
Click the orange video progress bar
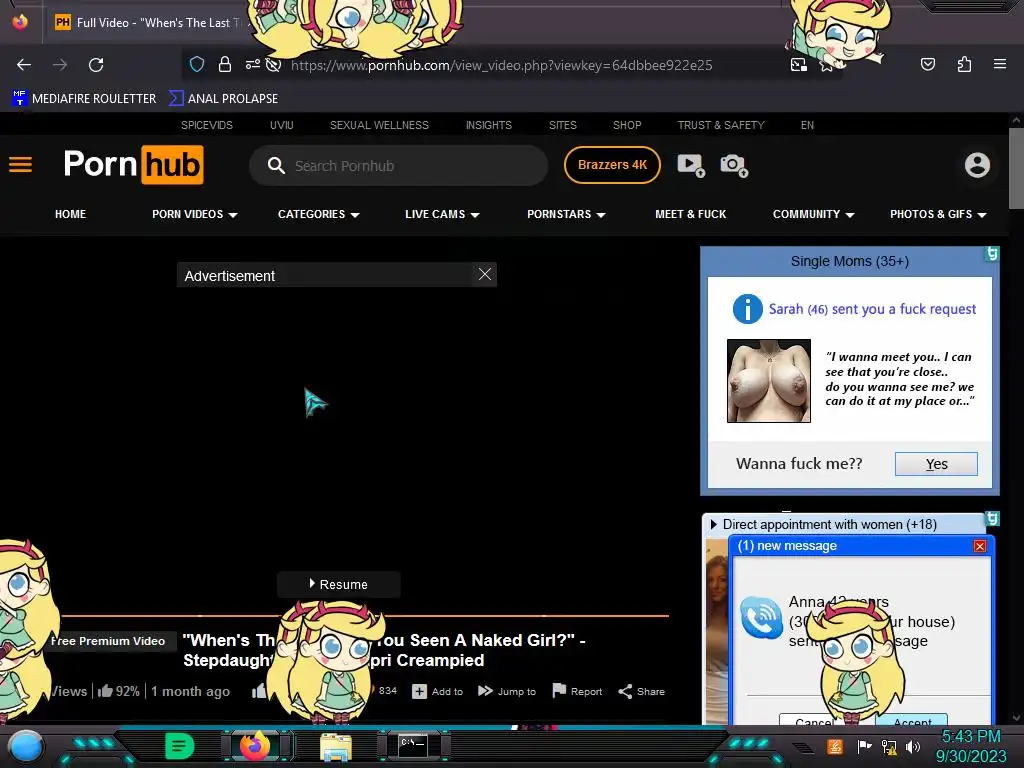coord(366,615)
